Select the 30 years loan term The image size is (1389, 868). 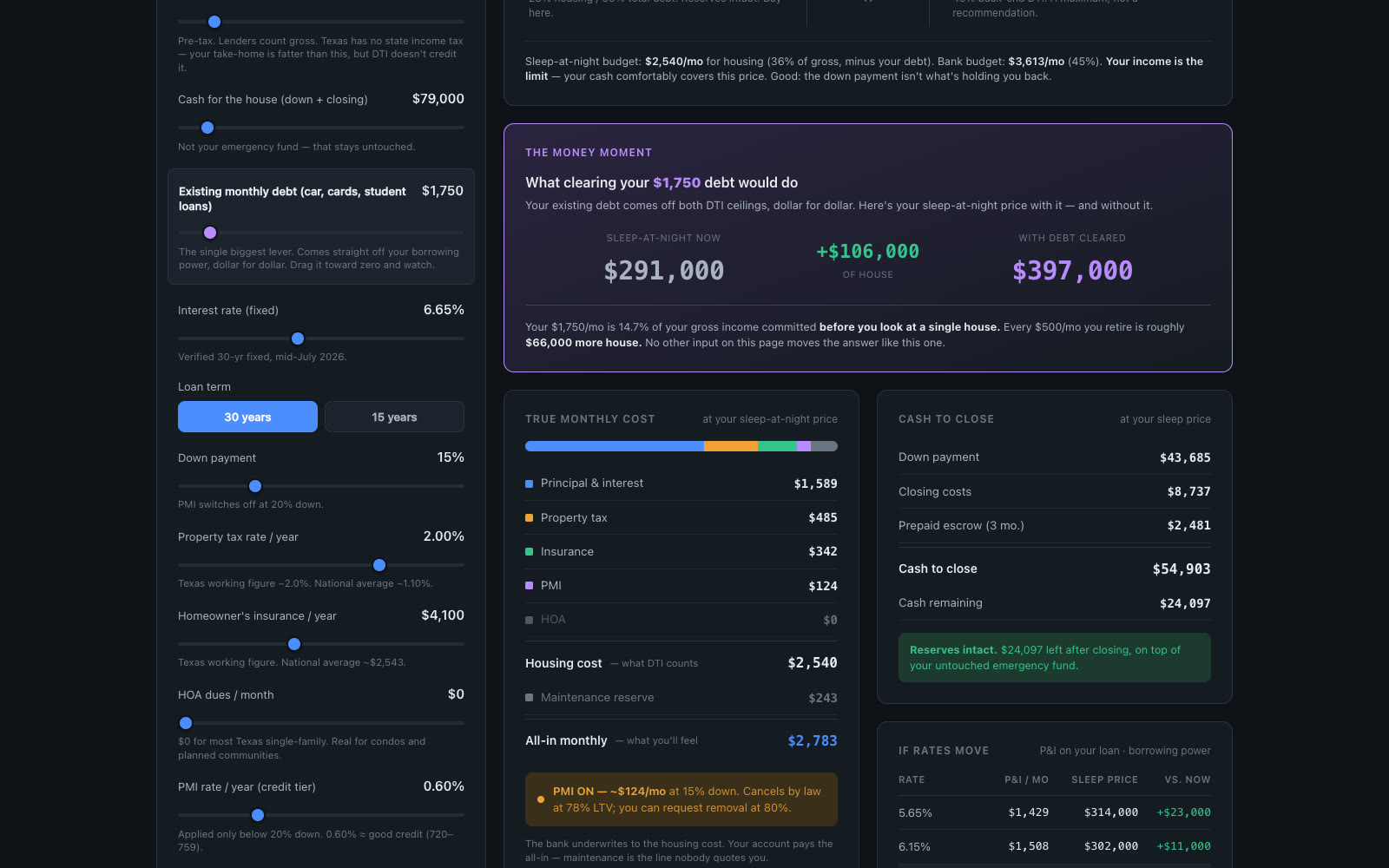247,417
